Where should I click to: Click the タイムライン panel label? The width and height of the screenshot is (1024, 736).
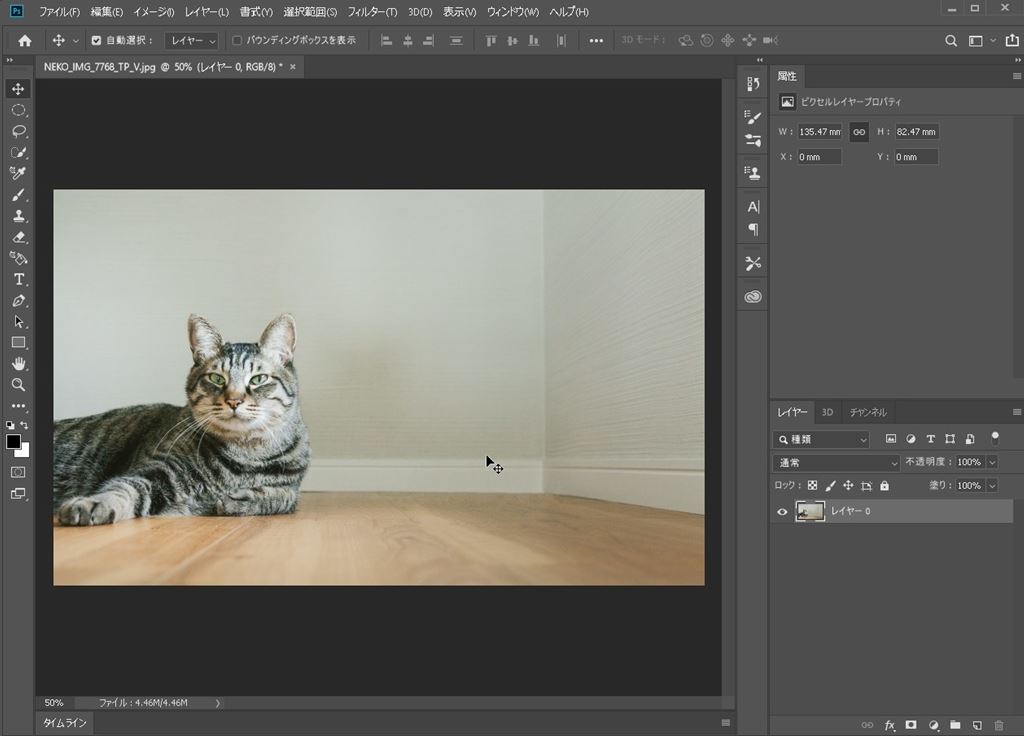65,723
